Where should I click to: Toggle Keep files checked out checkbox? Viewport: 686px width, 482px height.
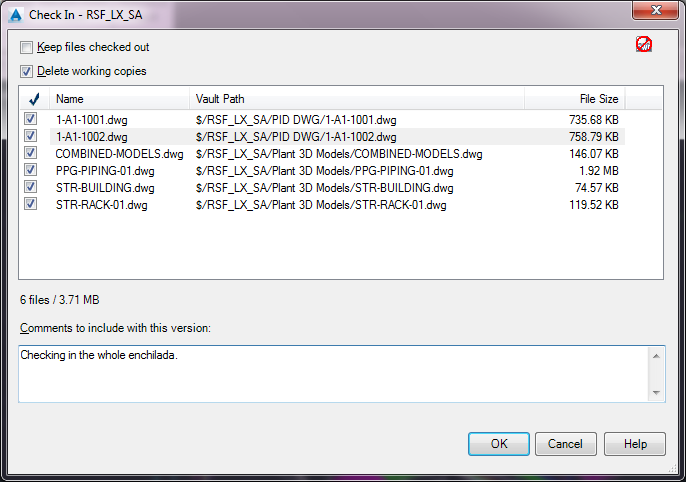click(27, 47)
